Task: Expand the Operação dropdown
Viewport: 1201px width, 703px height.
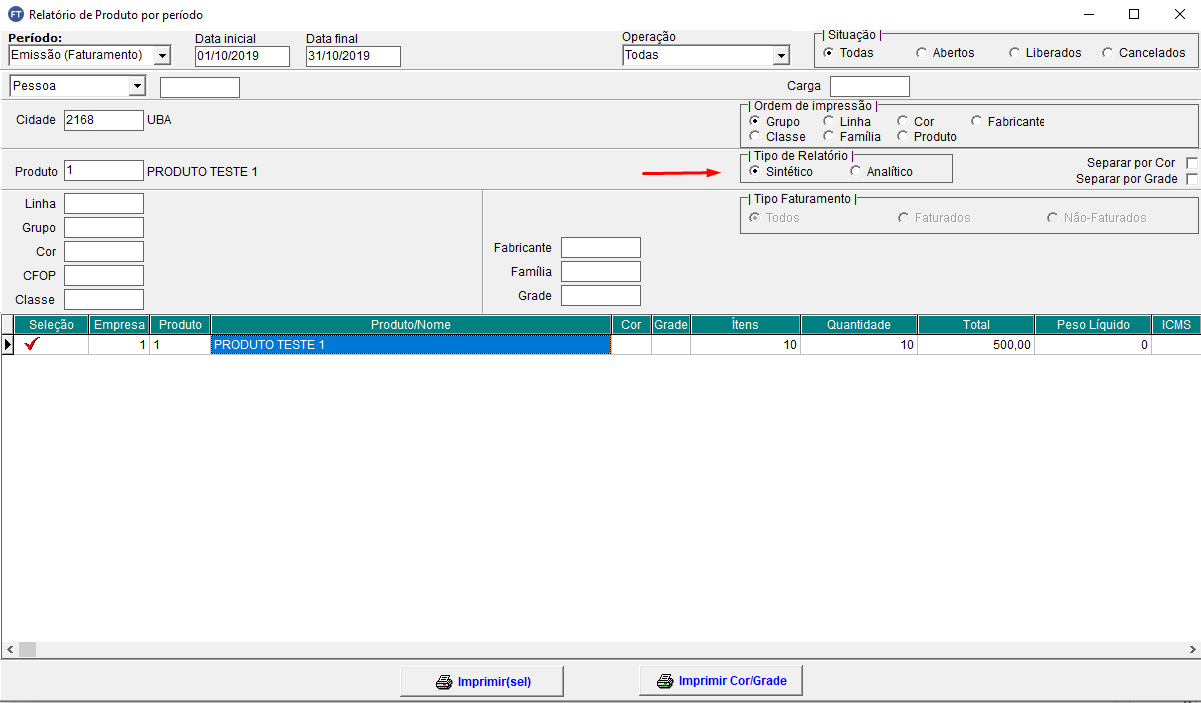Action: [780, 56]
